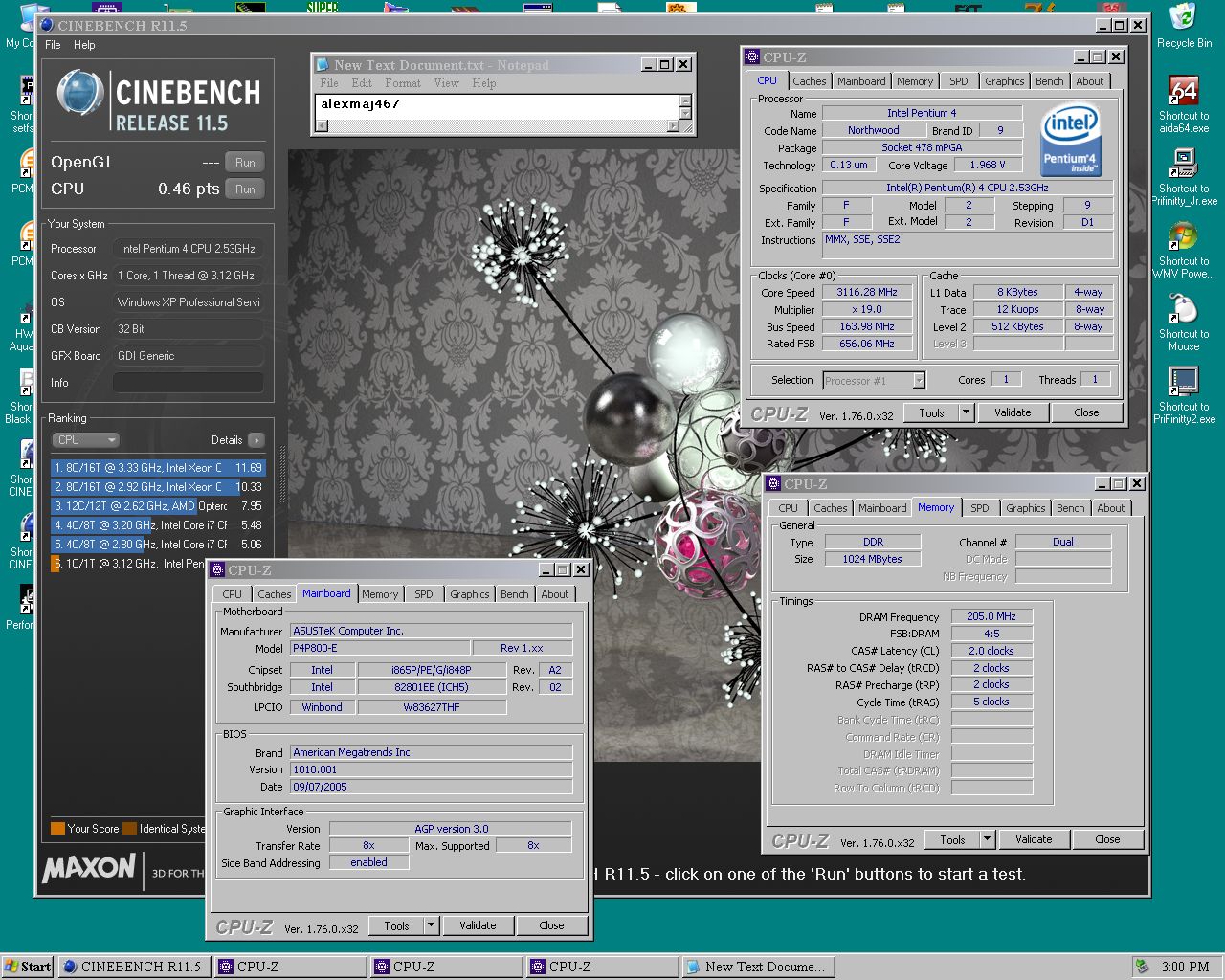The height and width of the screenshot is (980, 1225).
Task: Click Notepad vertical scrollbar up arrow
Action: pos(685,100)
